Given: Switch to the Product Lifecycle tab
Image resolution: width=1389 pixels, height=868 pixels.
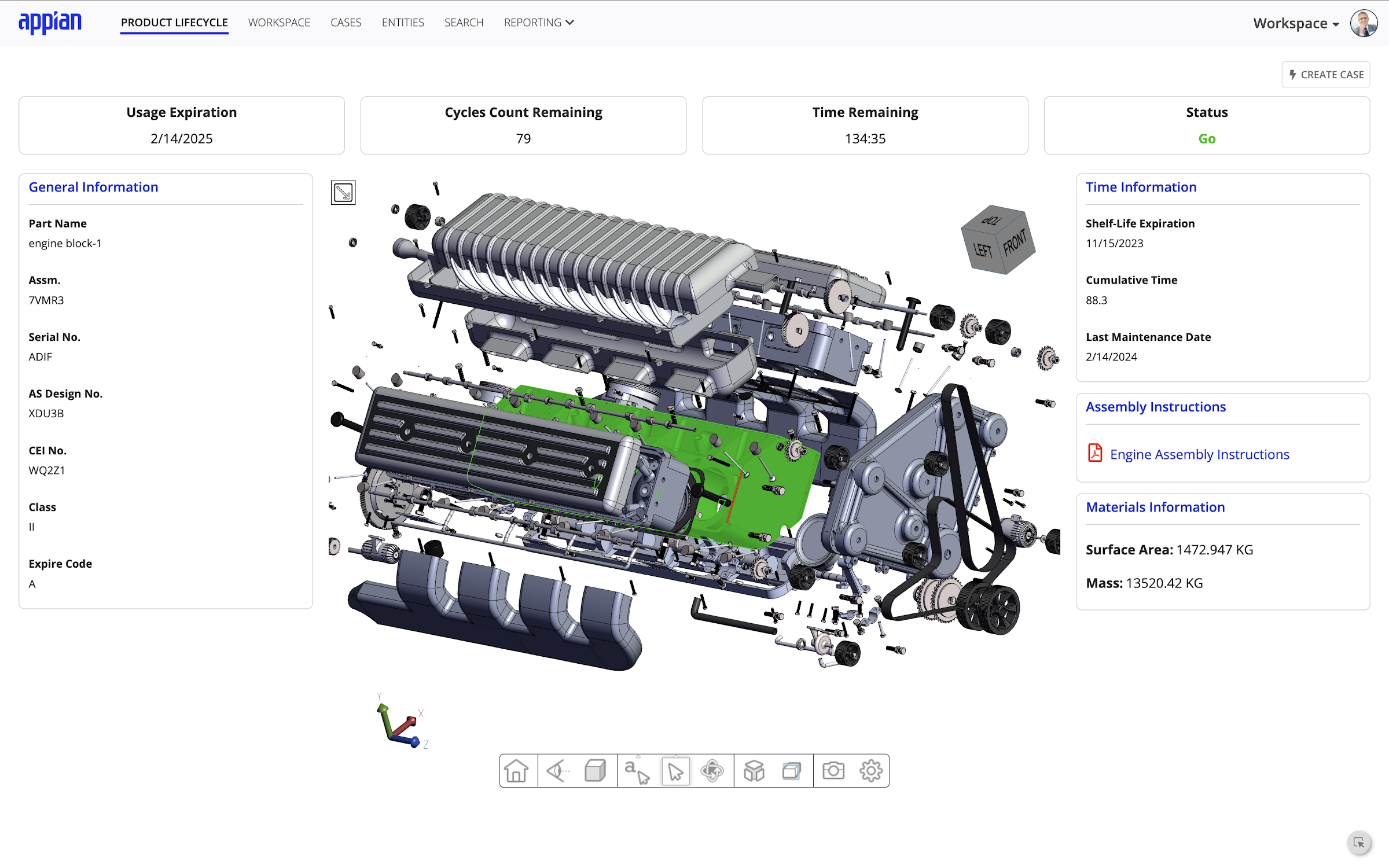Looking at the screenshot, I should click(174, 23).
